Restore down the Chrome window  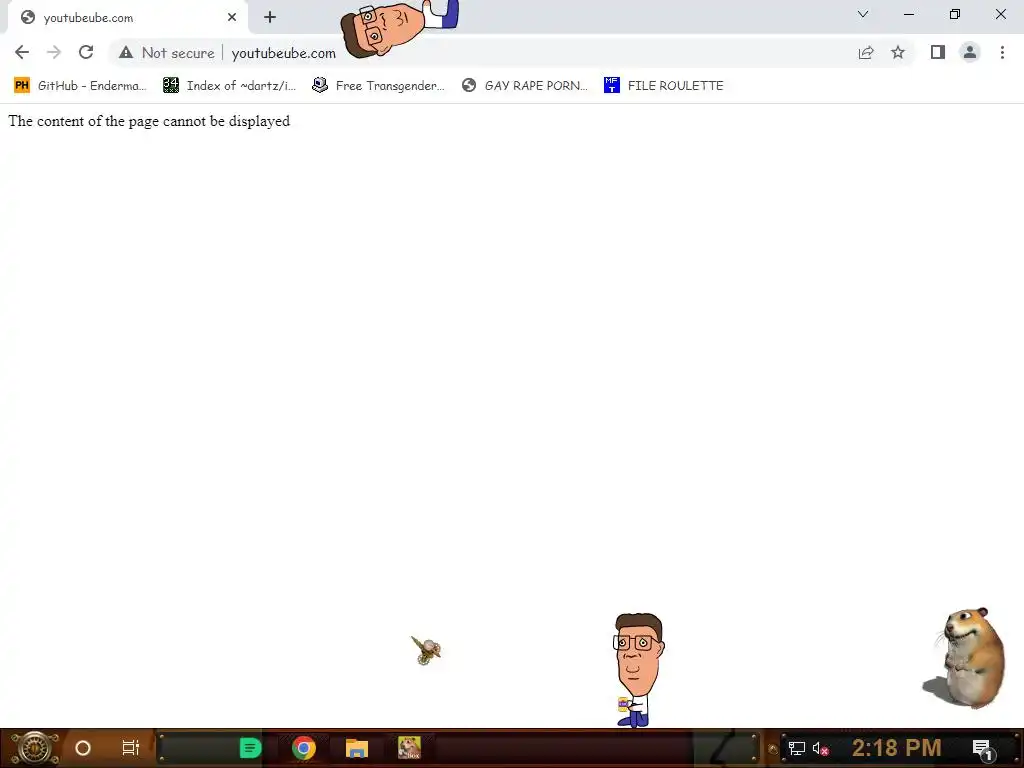click(955, 14)
